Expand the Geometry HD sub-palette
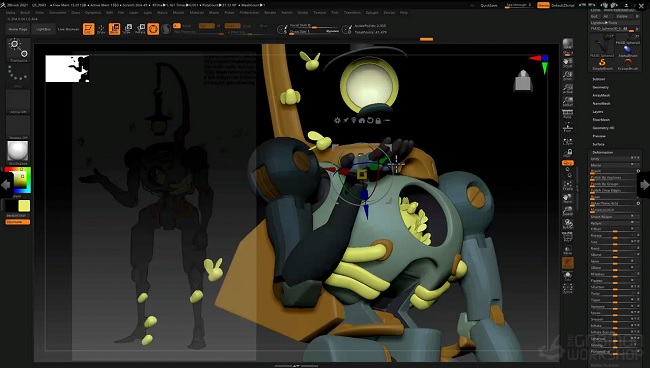This screenshot has height=368, width=650. (x=603, y=128)
